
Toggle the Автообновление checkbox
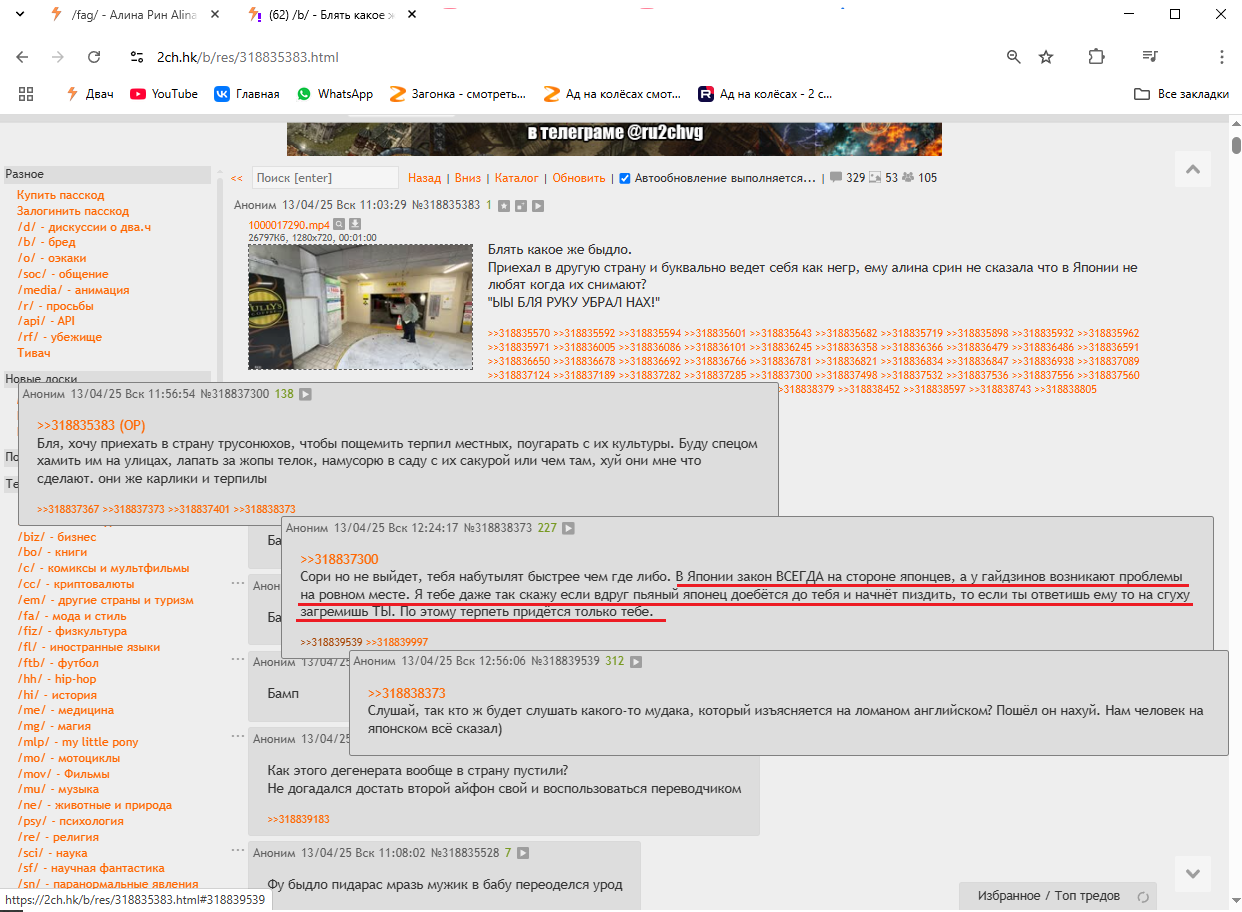(x=625, y=179)
